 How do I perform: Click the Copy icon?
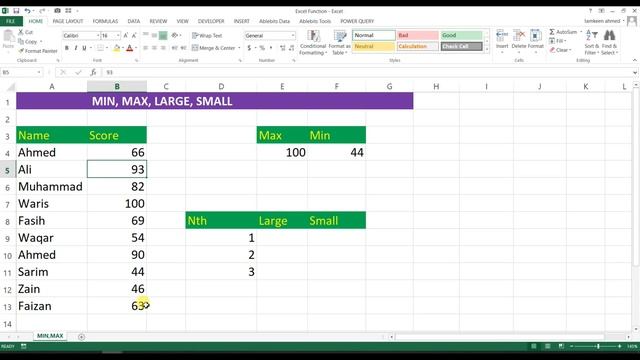pyautogui.click(x=21, y=41)
